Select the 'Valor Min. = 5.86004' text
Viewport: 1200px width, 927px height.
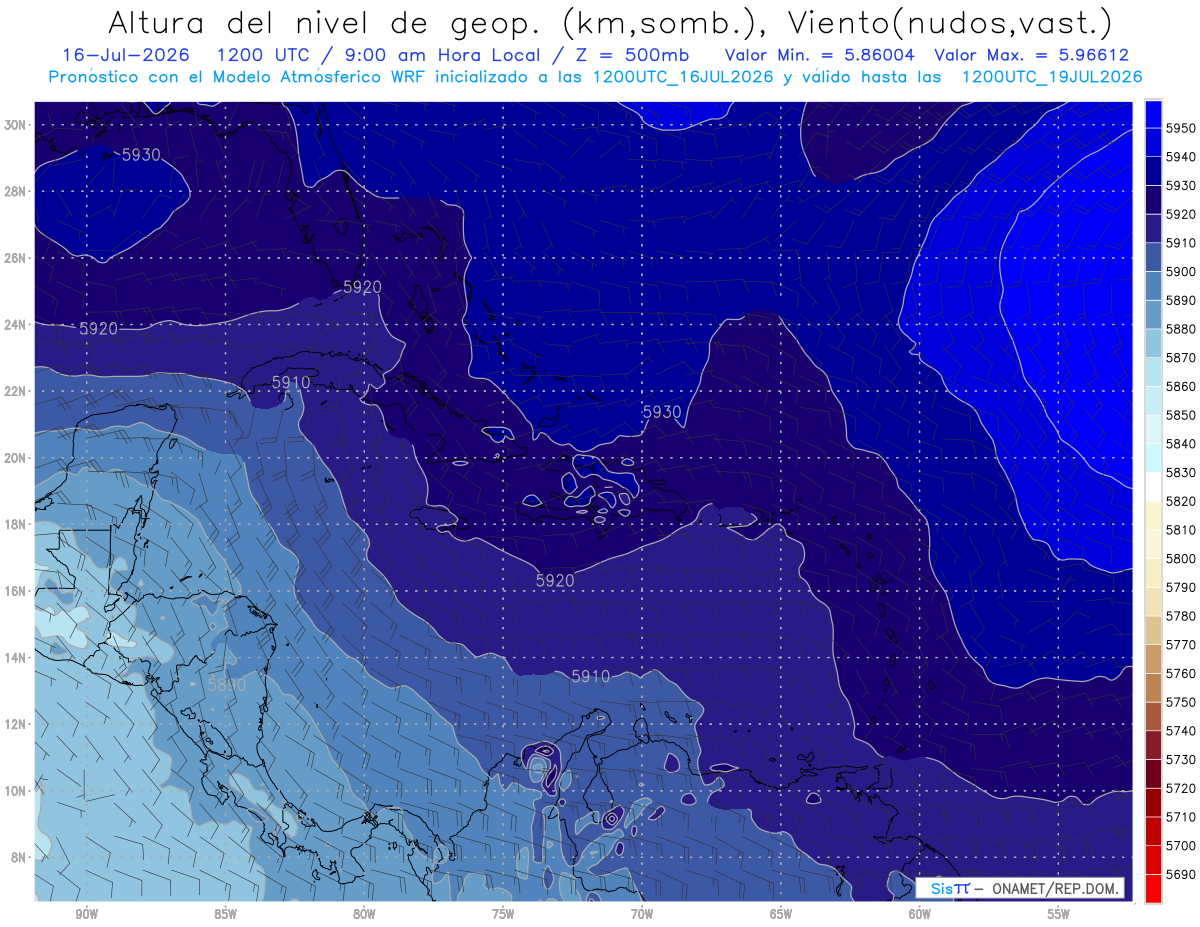click(x=821, y=55)
